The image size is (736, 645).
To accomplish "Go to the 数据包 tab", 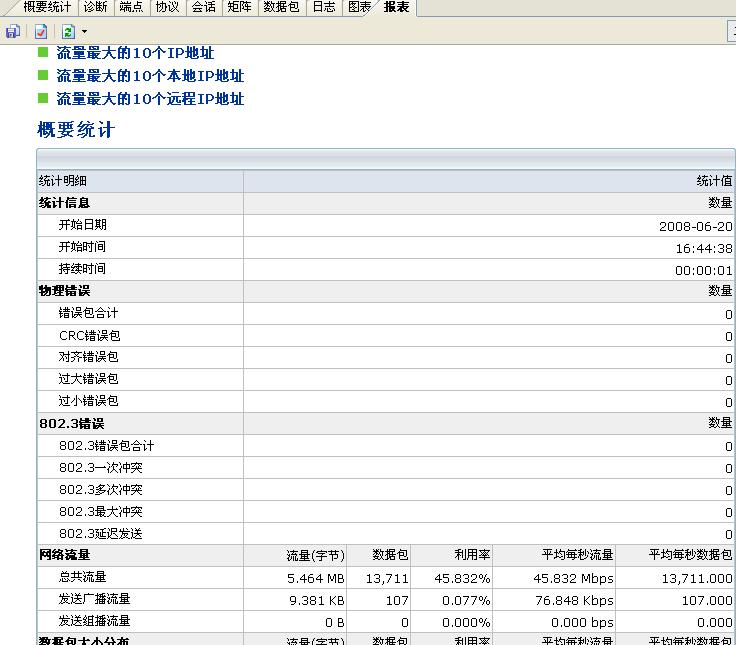I will pos(281,7).
